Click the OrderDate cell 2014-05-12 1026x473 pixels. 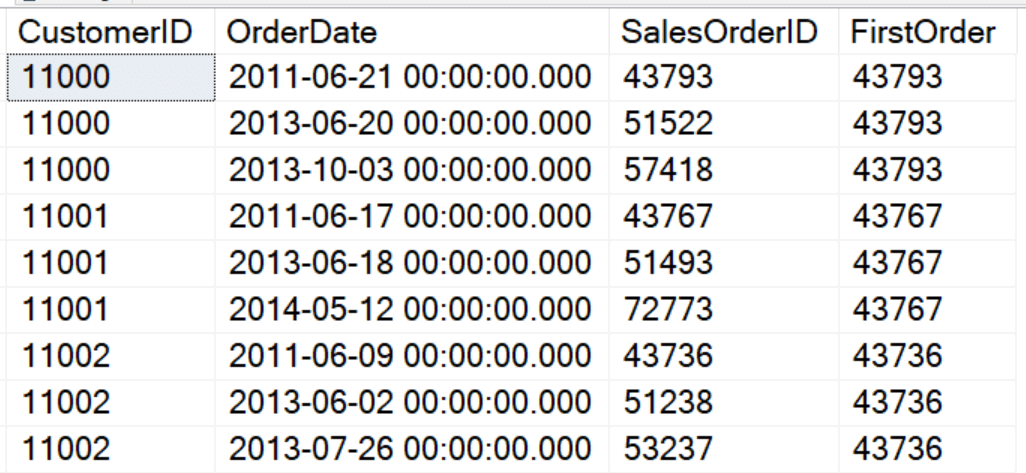(x=412, y=310)
